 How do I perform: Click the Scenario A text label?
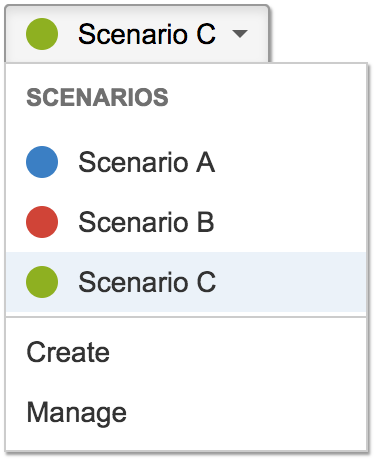[147, 162]
